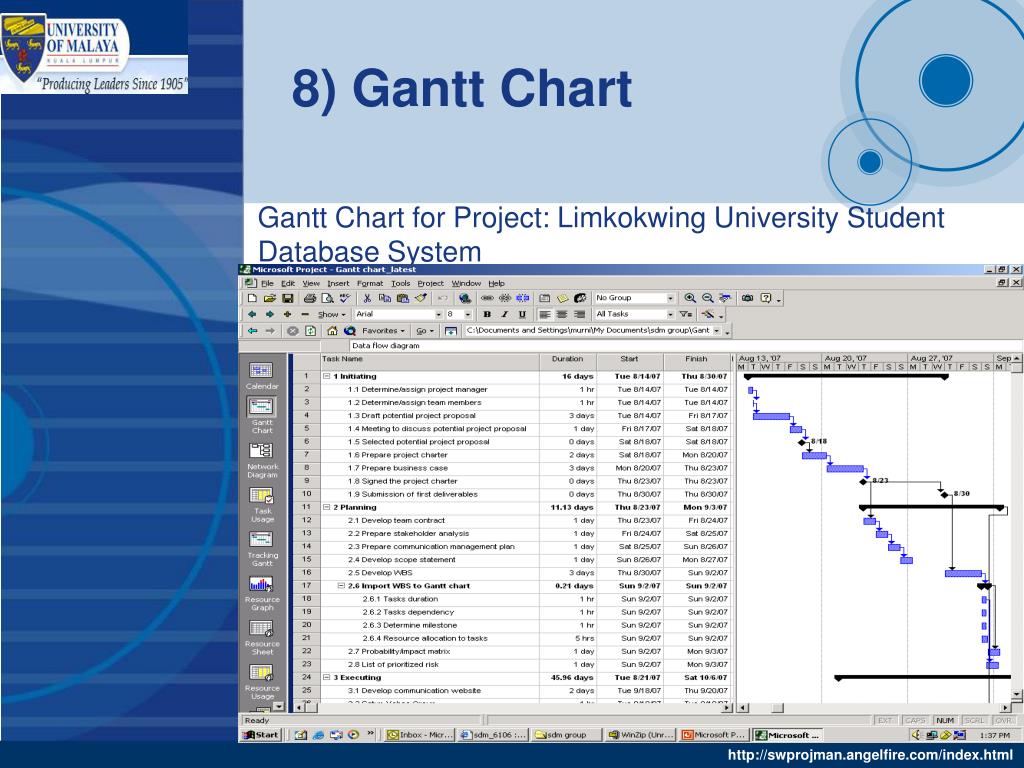The width and height of the screenshot is (1024, 768).
Task: Click the swprojman.angelfire.com link
Action: (x=870, y=756)
